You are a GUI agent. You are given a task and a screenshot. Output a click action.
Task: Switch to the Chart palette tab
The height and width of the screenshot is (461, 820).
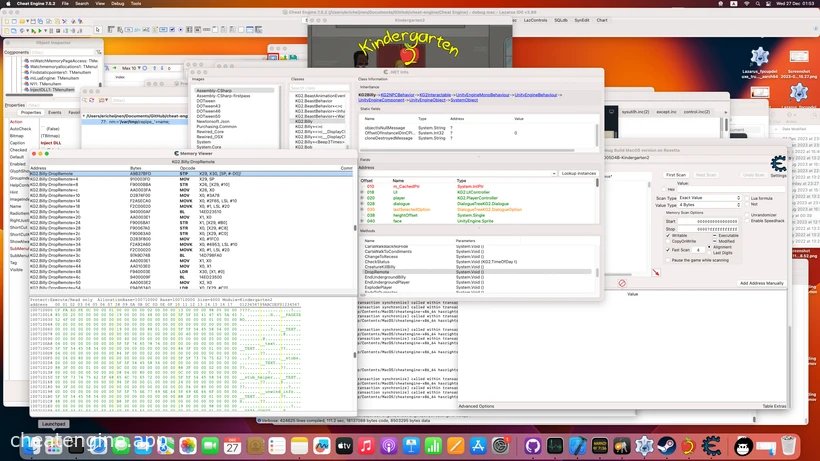tap(602, 20)
